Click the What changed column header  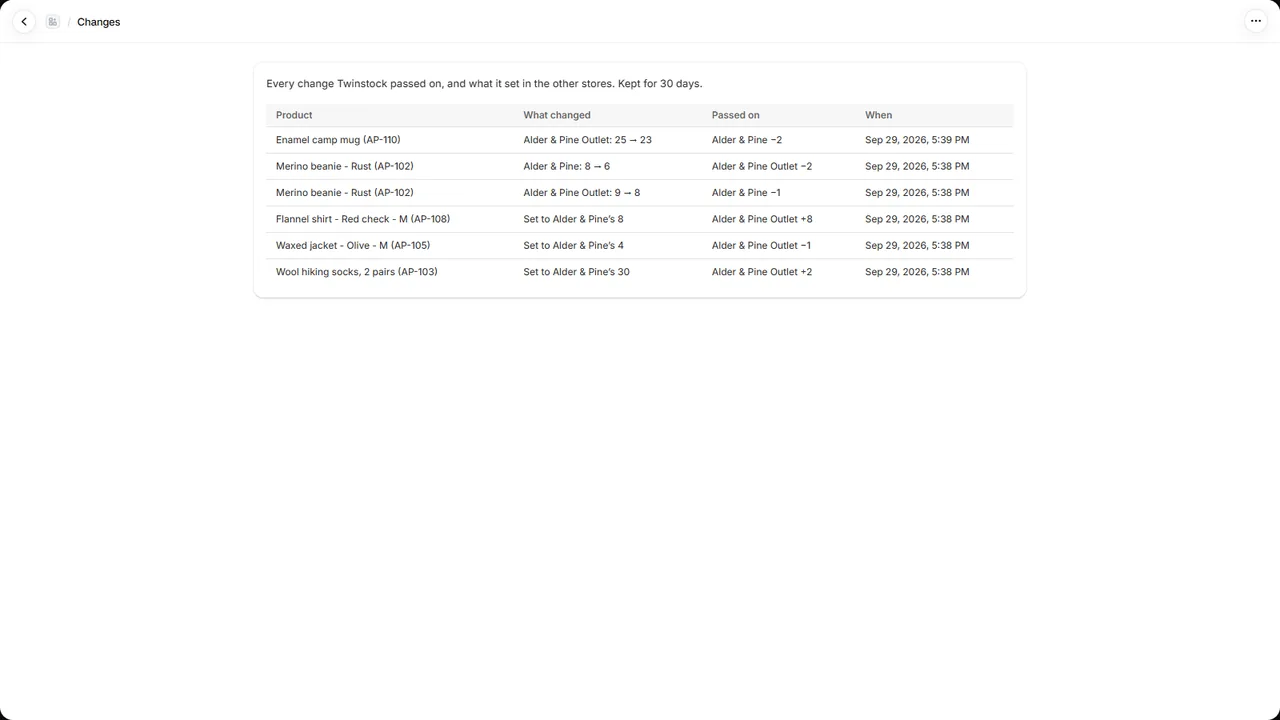[557, 115]
